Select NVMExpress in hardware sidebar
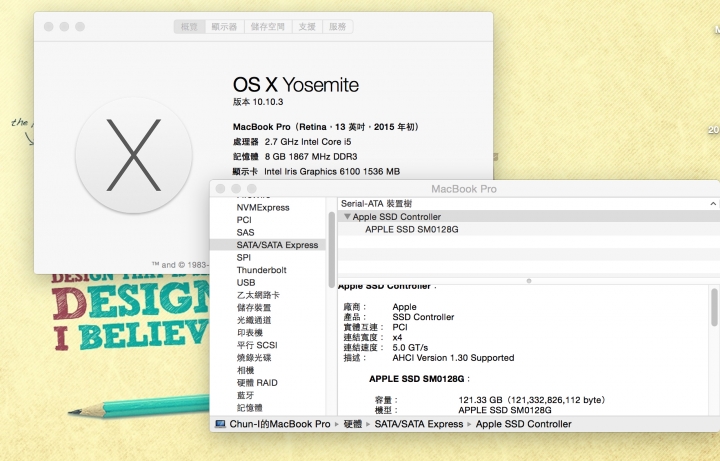720x461 pixels. [x=263, y=208]
